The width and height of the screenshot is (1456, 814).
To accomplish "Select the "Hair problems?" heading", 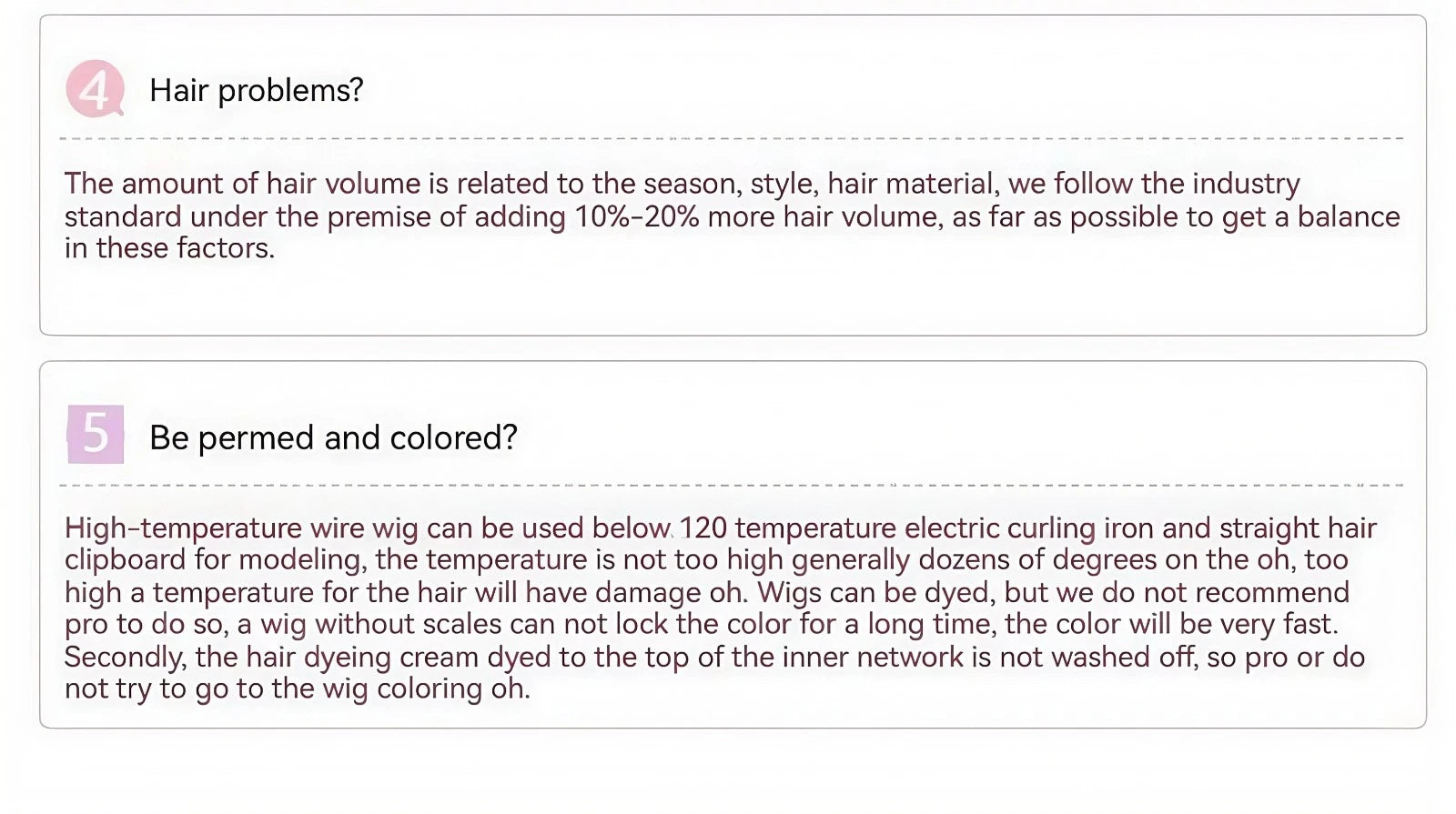I will point(257,90).
